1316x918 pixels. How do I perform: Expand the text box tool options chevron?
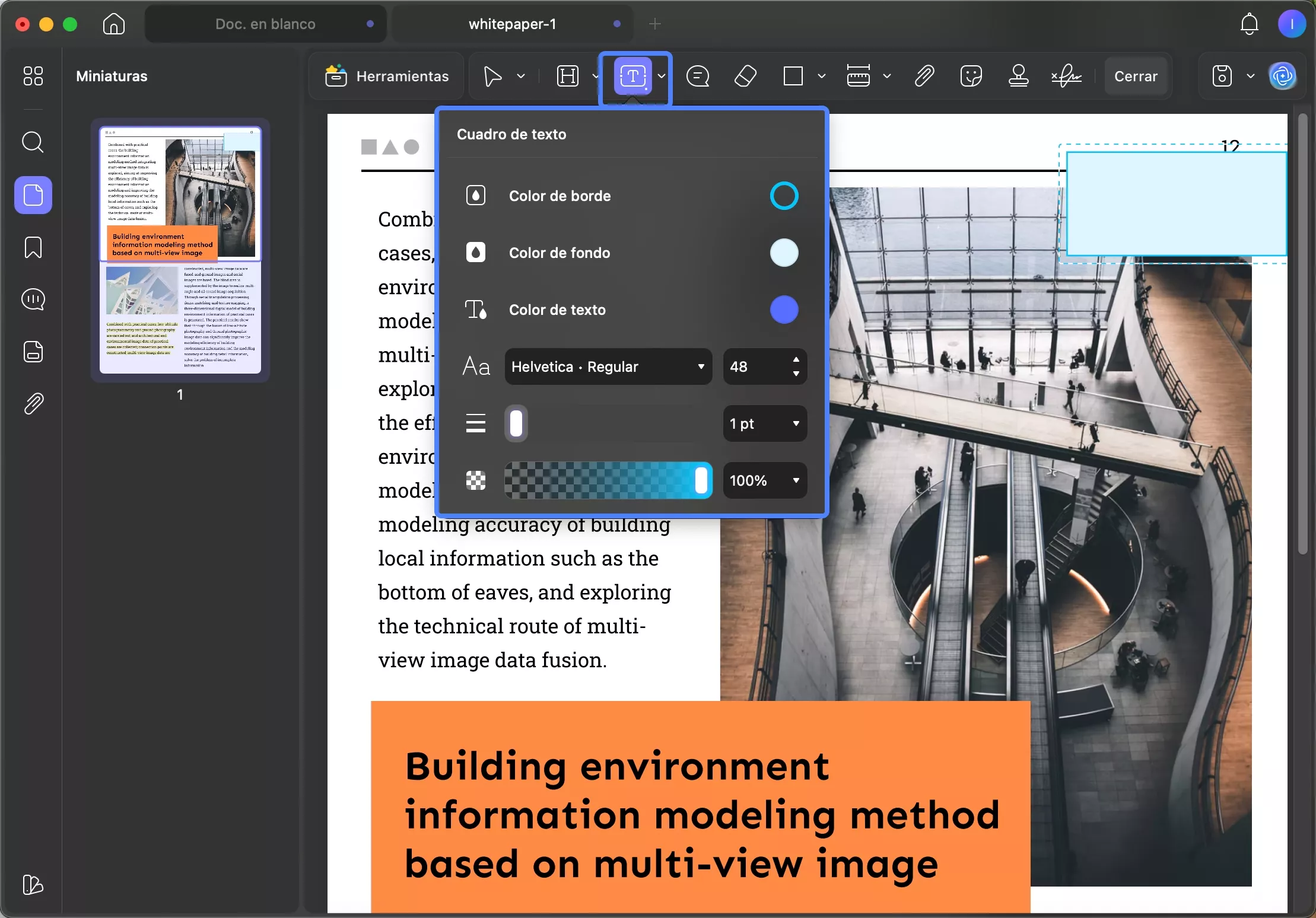[x=662, y=76]
